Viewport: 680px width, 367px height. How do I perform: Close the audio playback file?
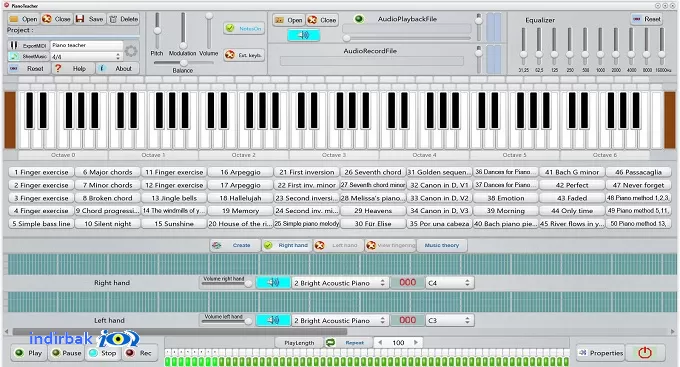pos(322,20)
